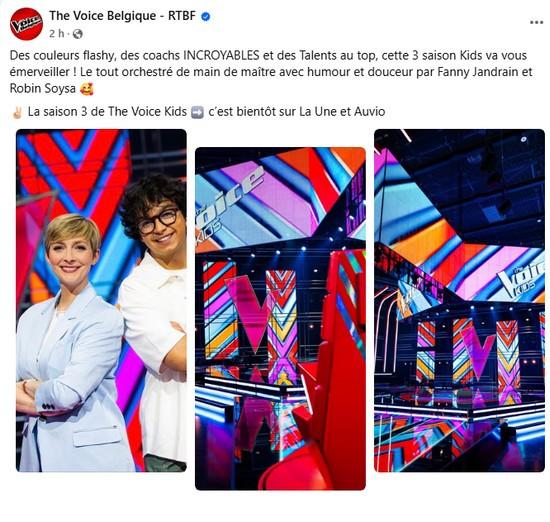The width and height of the screenshot is (550, 522).
Task: Open the photo of the two hosts
Action: coord(101,301)
